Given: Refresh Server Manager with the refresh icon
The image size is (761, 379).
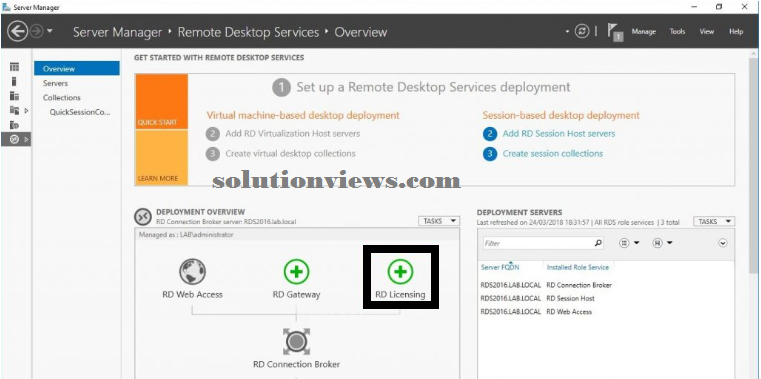Looking at the screenshot, I should coord(581,32).
